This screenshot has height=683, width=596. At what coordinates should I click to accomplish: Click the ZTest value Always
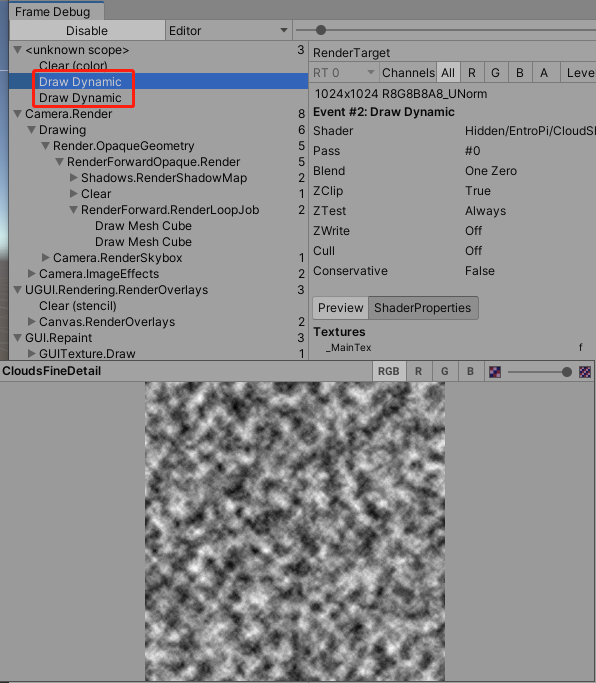point(485,211)
